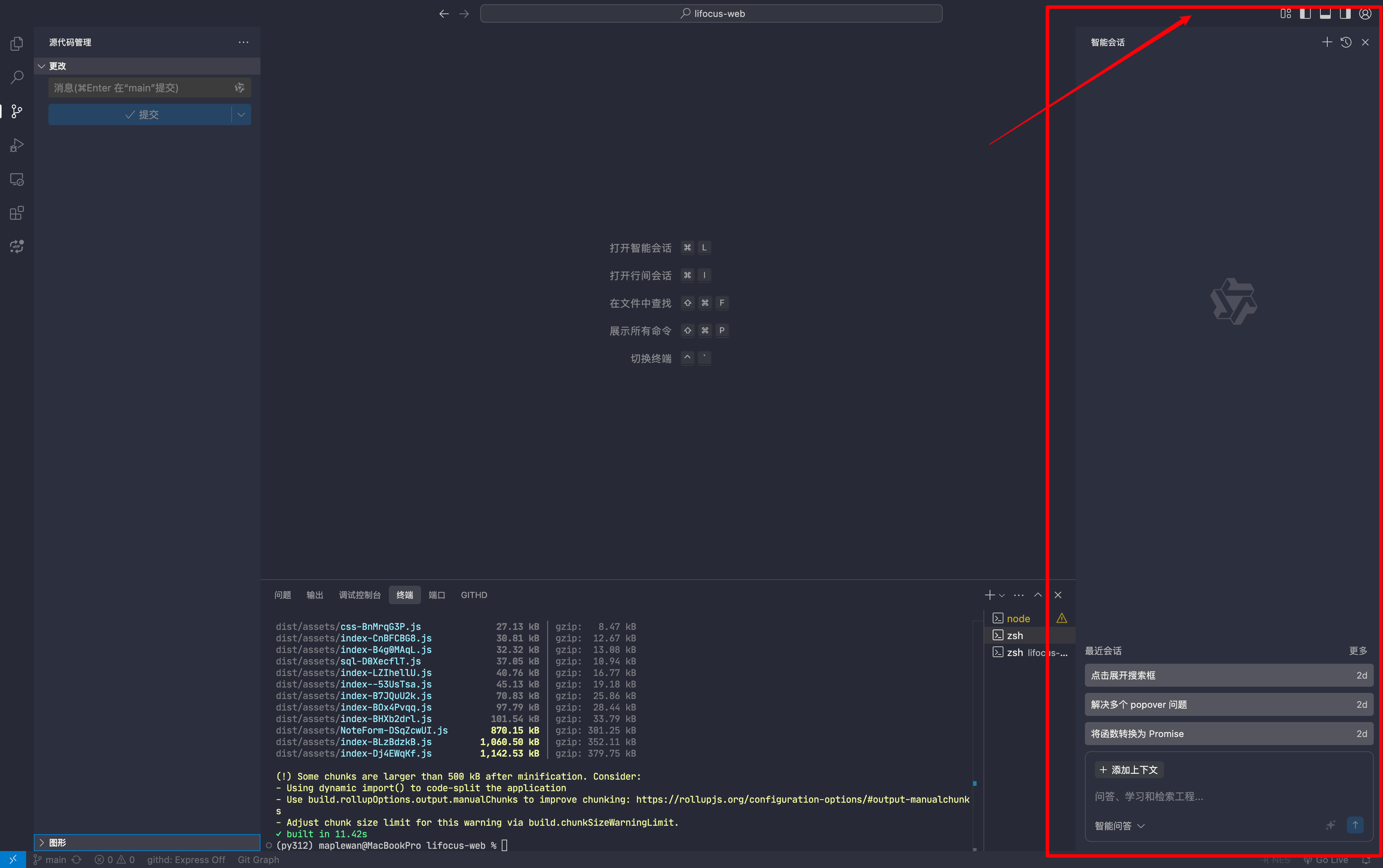Open commit button dropdown arrow
This screenshot has height=868, width=1383.
(x=241, y=115)
